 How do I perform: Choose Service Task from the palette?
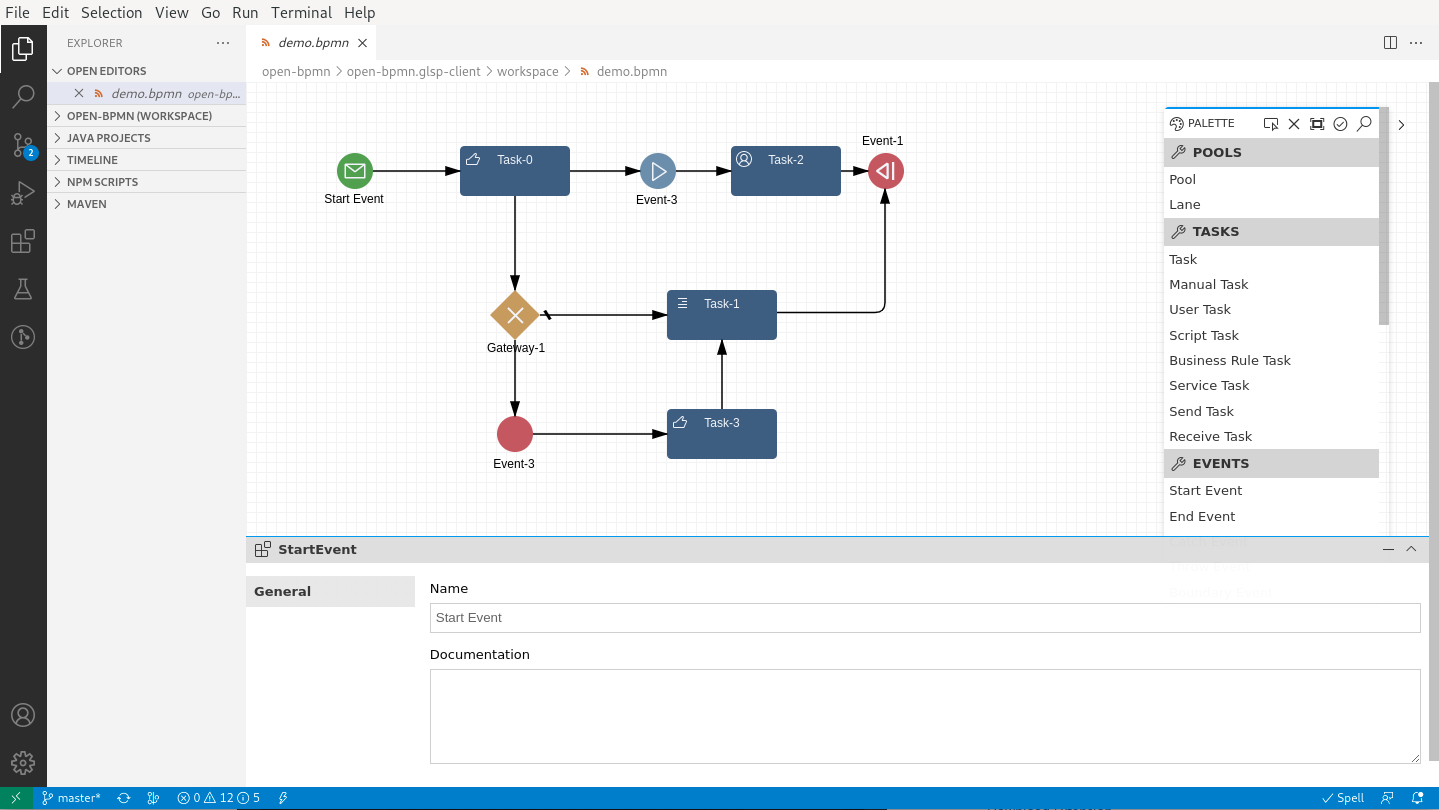(x=1209, y=386)
